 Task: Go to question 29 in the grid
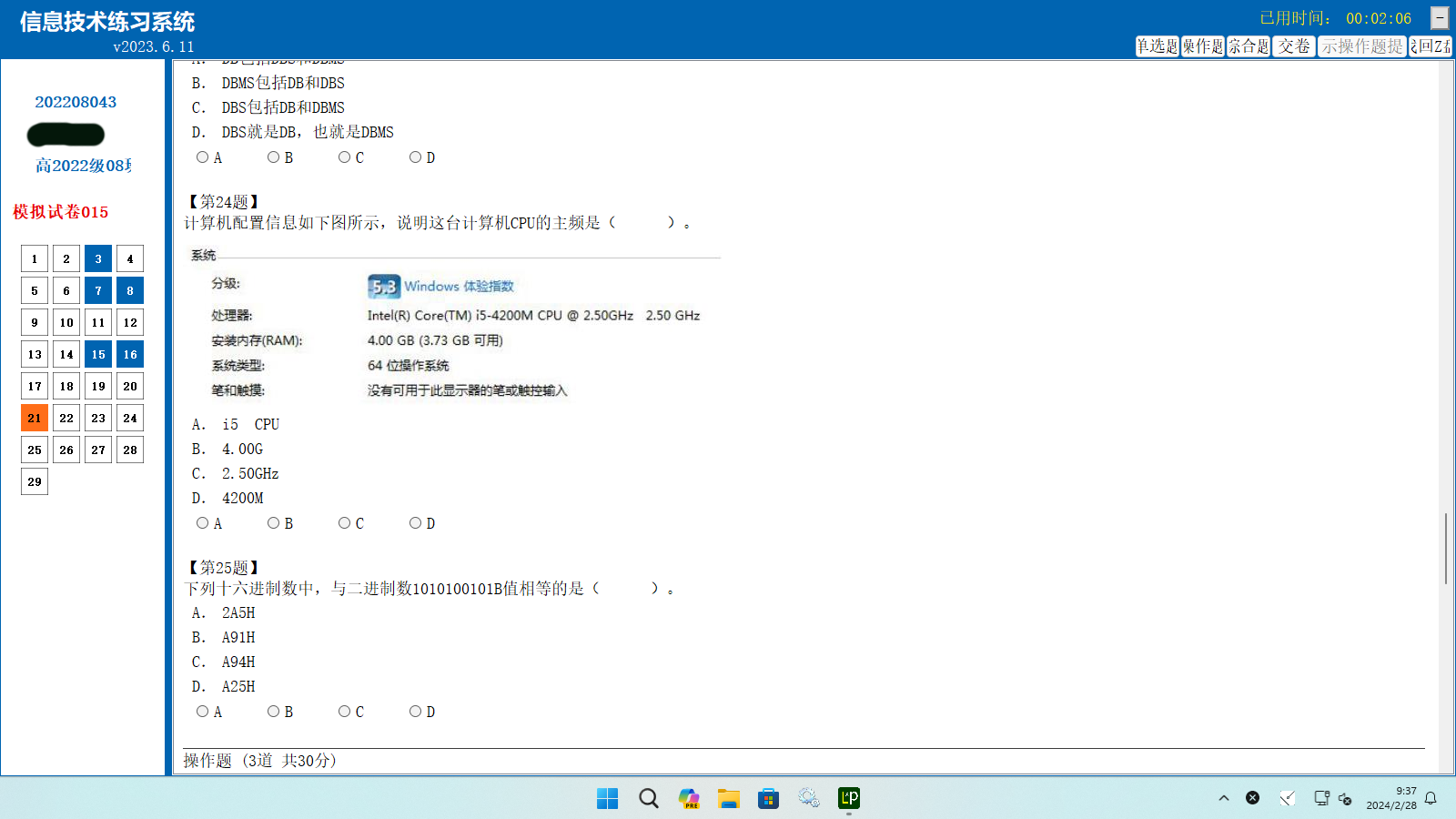pos(35,481)
